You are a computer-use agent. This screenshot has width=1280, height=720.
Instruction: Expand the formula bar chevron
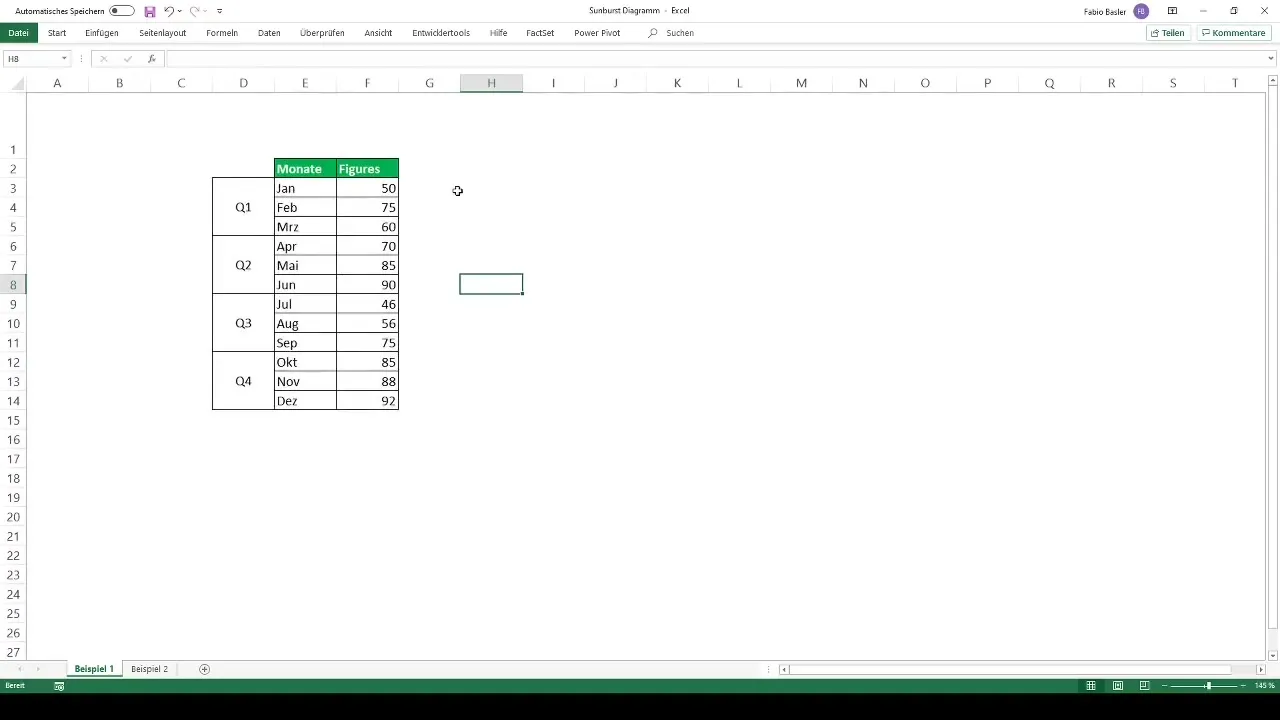[1271, 59]
